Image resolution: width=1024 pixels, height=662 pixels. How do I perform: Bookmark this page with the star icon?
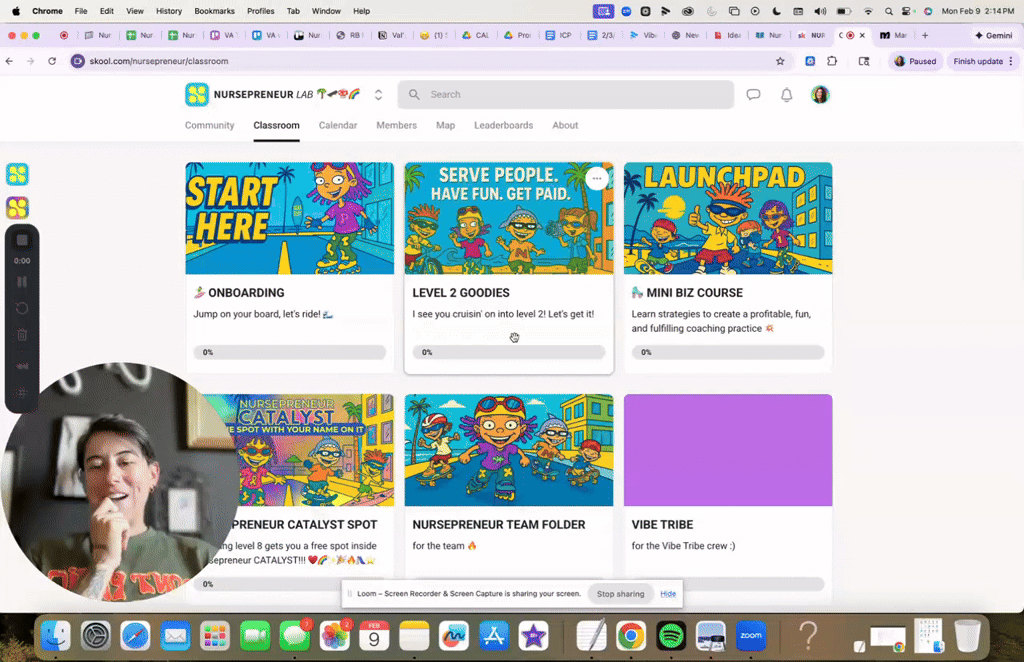[780, 61]
